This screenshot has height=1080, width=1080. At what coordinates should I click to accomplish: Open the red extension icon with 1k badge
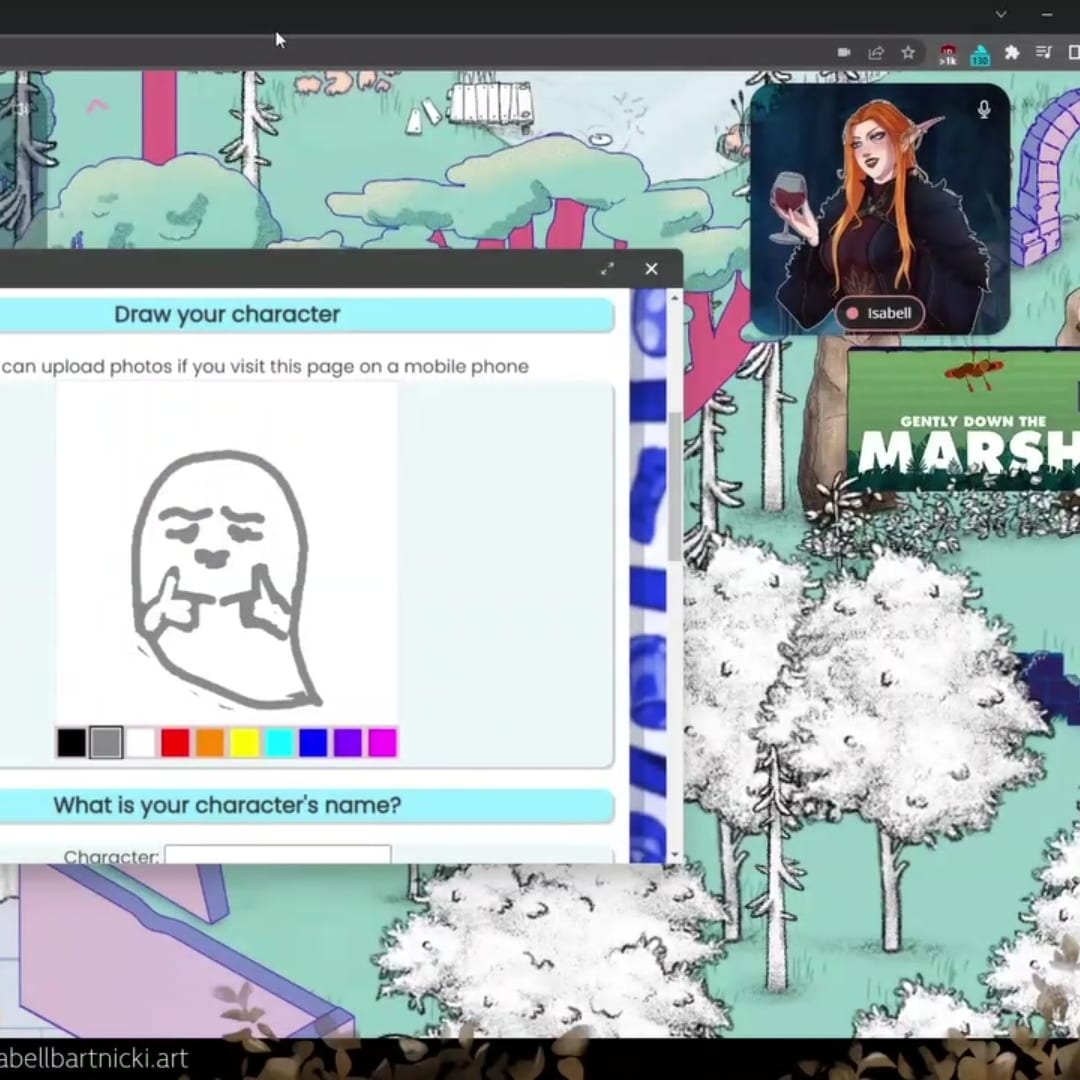click(948, 54)
